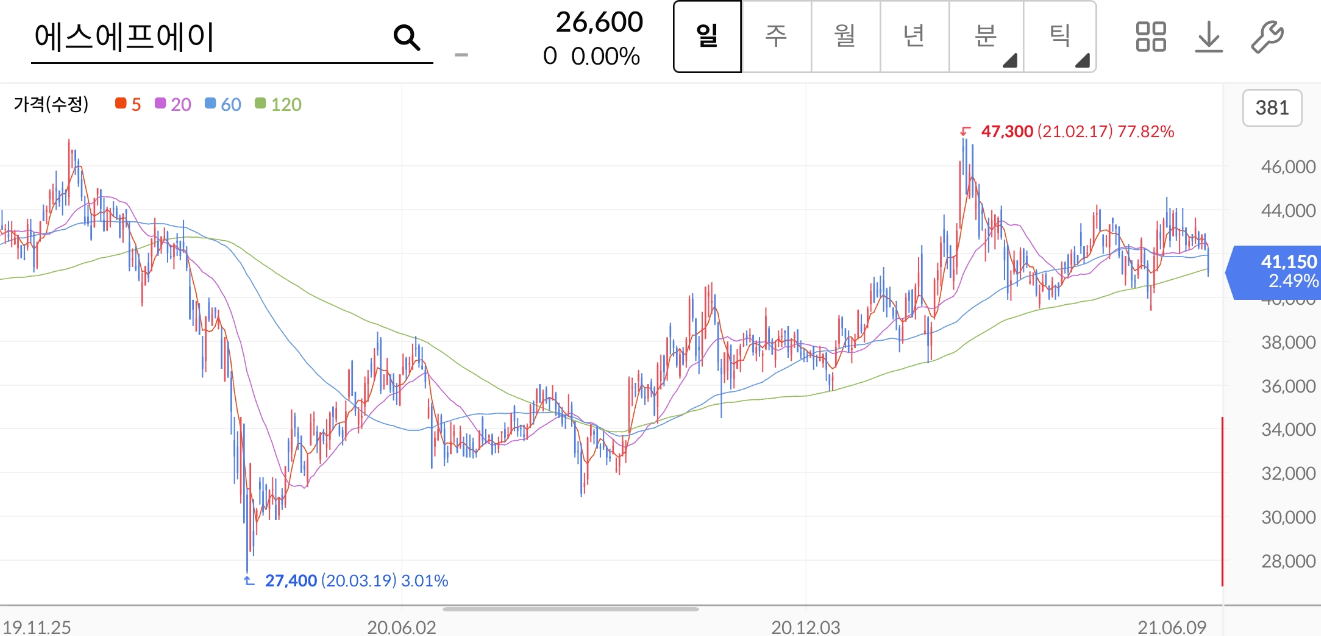Image resolution: width=1321 pixels, height=636 pixels.
Task: Click the 0.00% change text
Action: click(x=605, y=56)
